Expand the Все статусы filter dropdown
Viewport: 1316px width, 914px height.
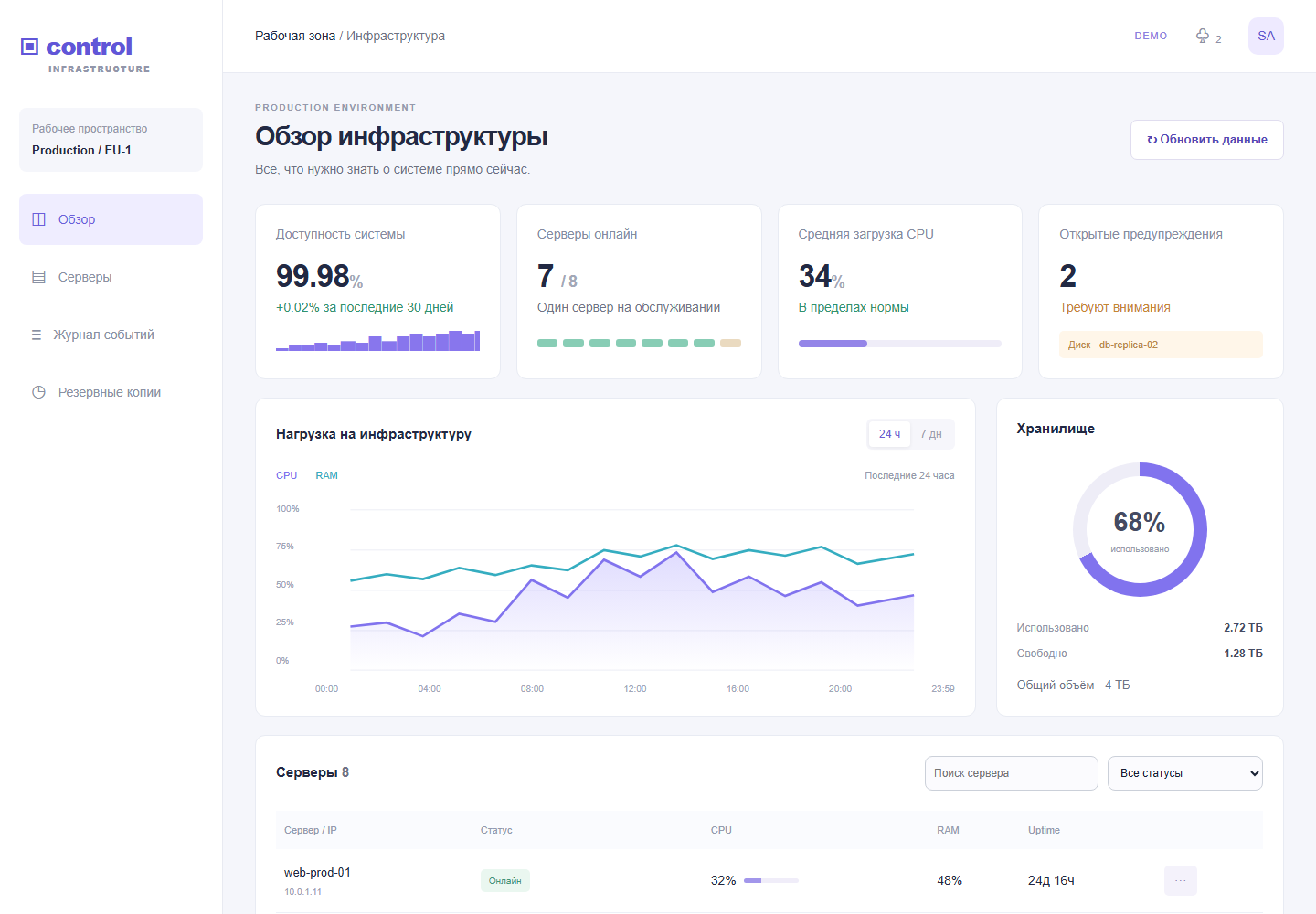(1185, 773)
